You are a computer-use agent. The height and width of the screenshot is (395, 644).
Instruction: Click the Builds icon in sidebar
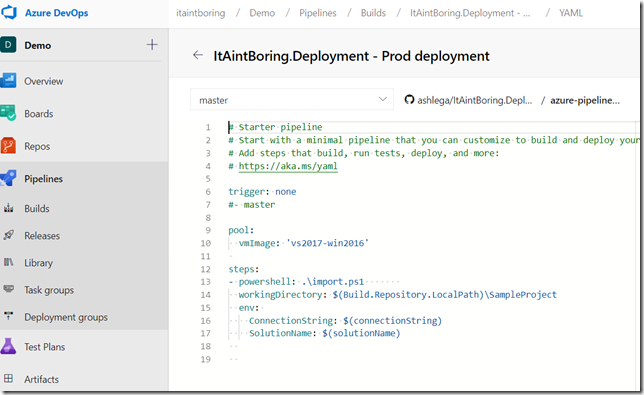[x=9, y=208]
